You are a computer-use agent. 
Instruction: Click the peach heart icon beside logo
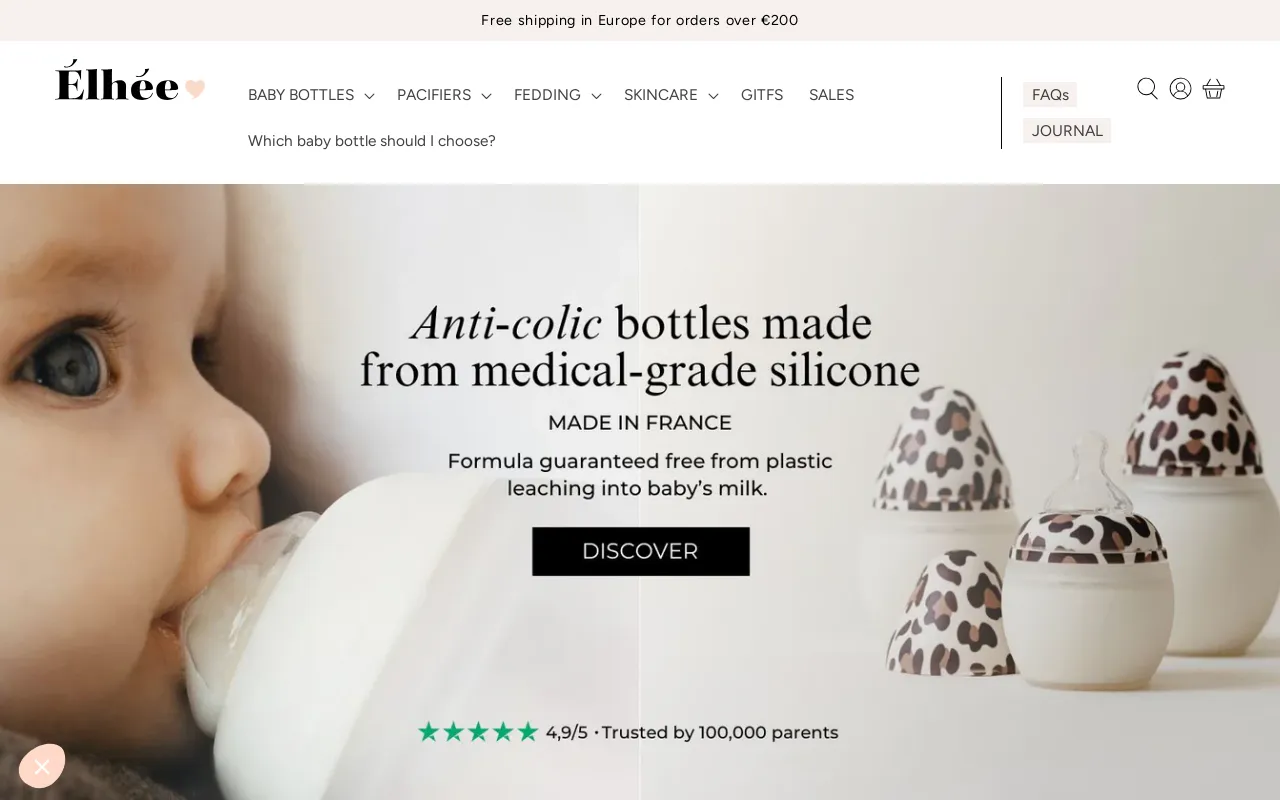[x=195, y=89]
